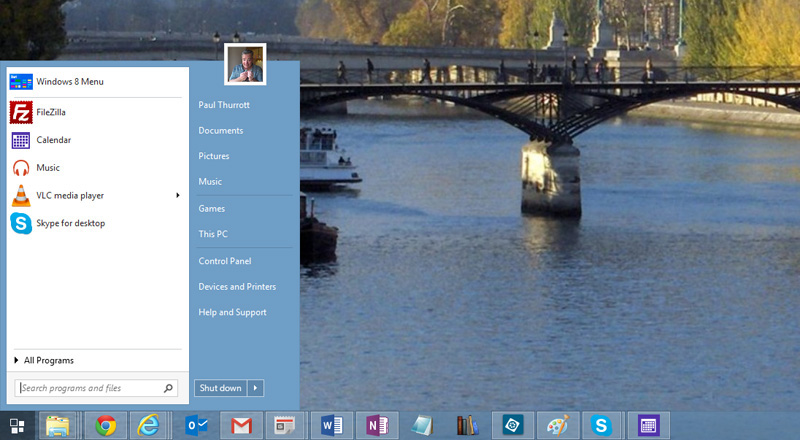800x440 pixels.
Task: Open Google Chrome from the taskbar
Action: point(105,426)
